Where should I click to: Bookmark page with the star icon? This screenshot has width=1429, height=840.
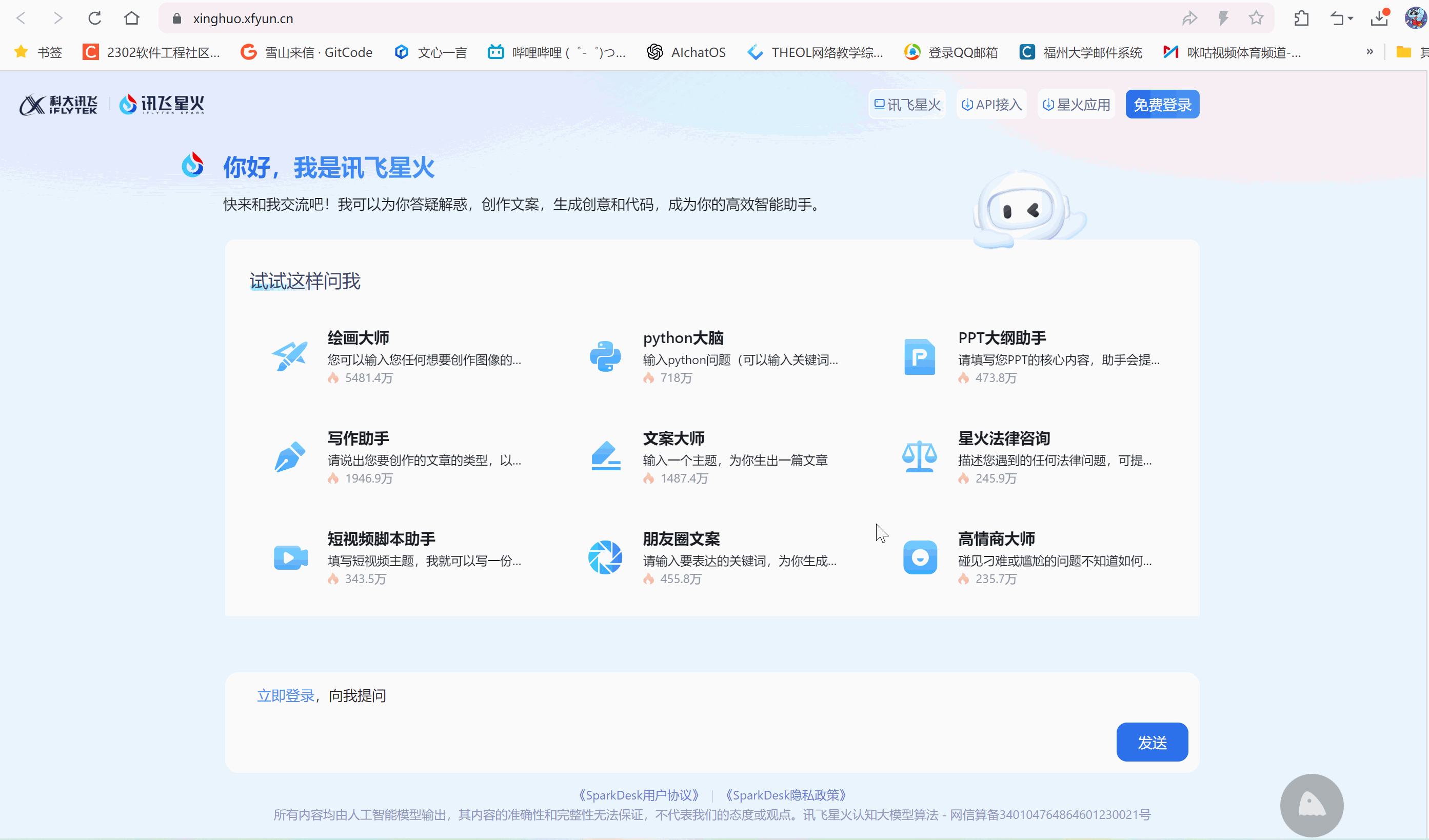coord(1256,18)
